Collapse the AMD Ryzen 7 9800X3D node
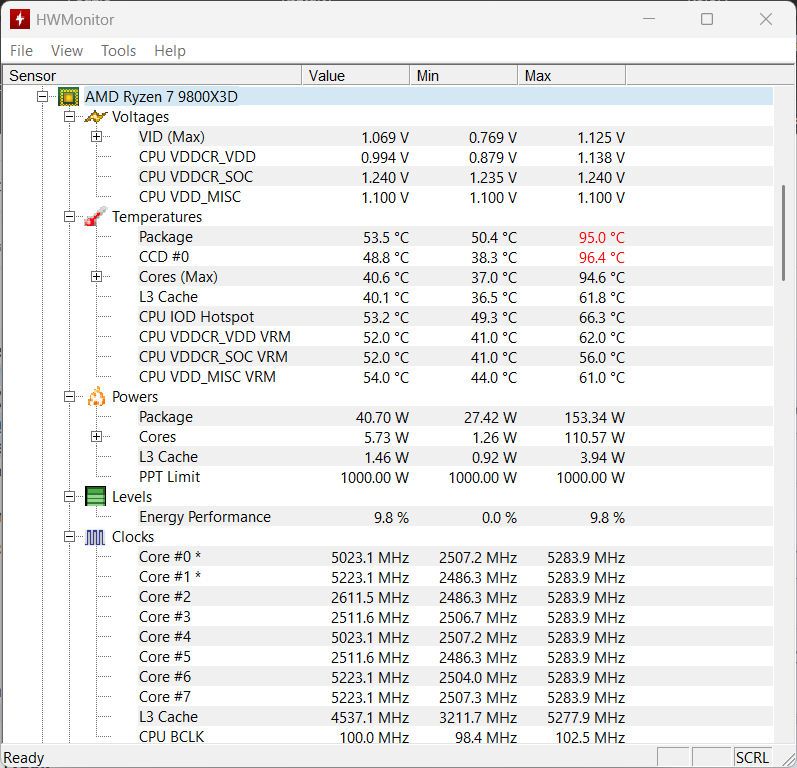 [x=43, y=97]
